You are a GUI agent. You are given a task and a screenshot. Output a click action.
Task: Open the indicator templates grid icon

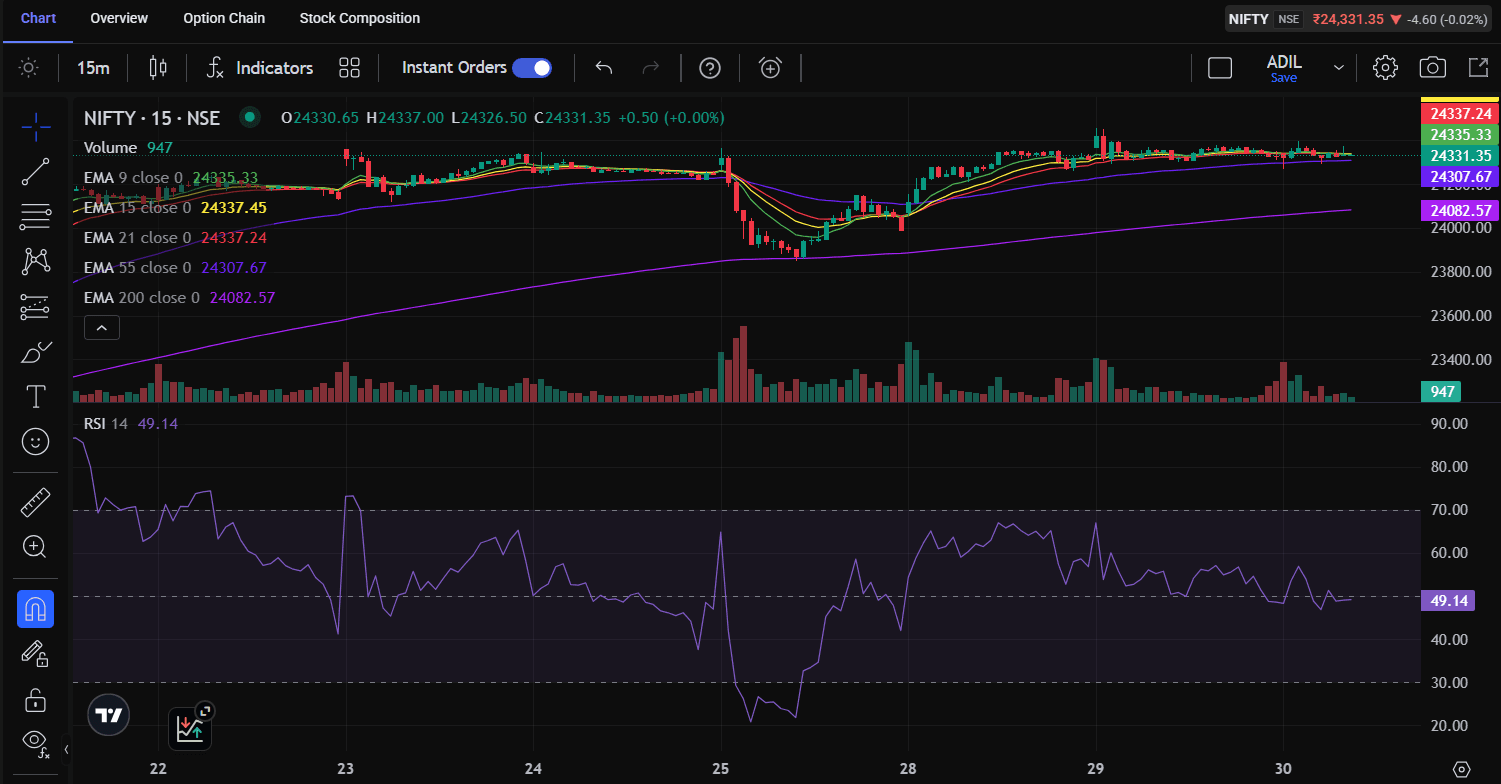[349, 68]
